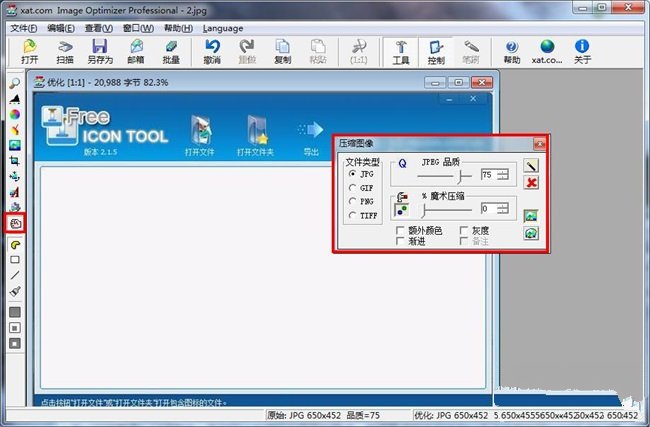Click 导出 arrow in the Free Icon Tool image
This screenshot has width=650, height=427.
click(311, 138)
